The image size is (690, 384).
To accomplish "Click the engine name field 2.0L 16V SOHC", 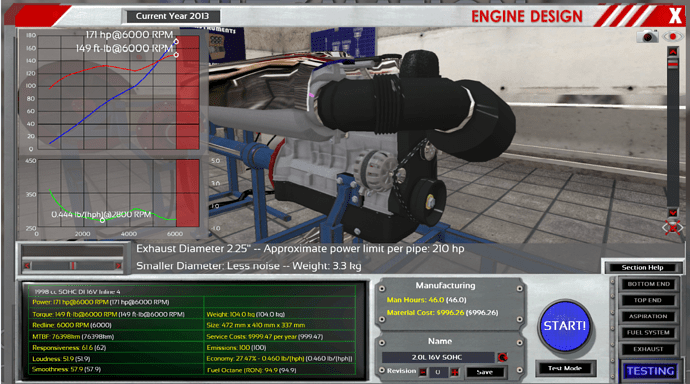I will 438,357.
